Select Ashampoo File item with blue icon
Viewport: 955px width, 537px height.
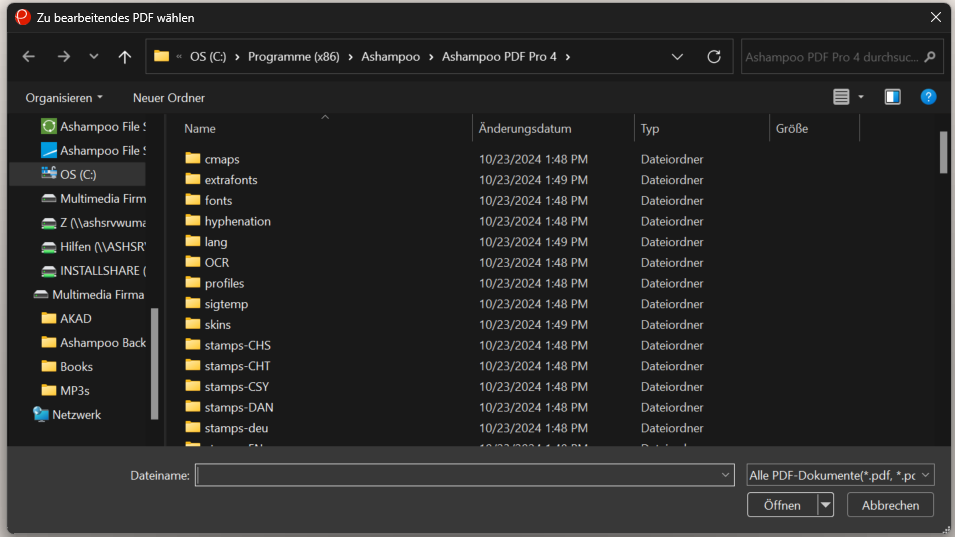coord(93,150)
